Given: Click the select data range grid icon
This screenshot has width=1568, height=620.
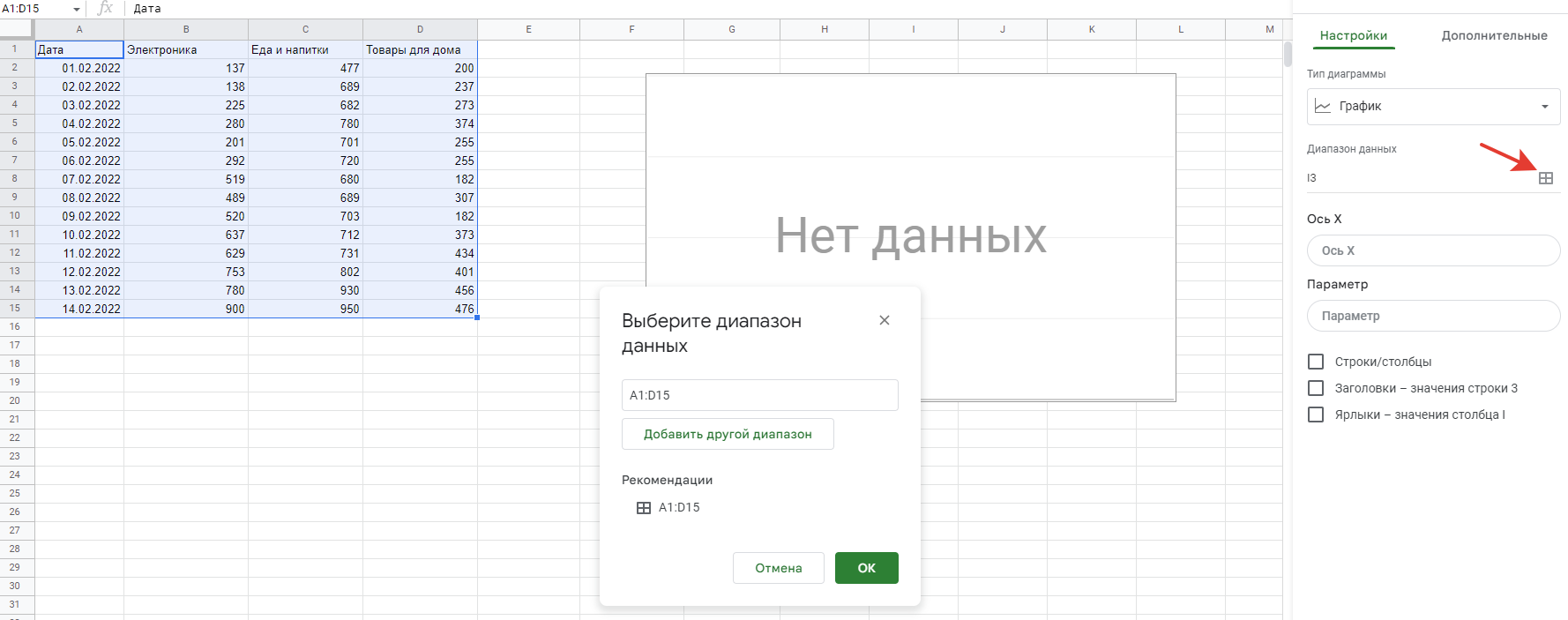Looking at the screenshot, I should tap(1545, 178).
